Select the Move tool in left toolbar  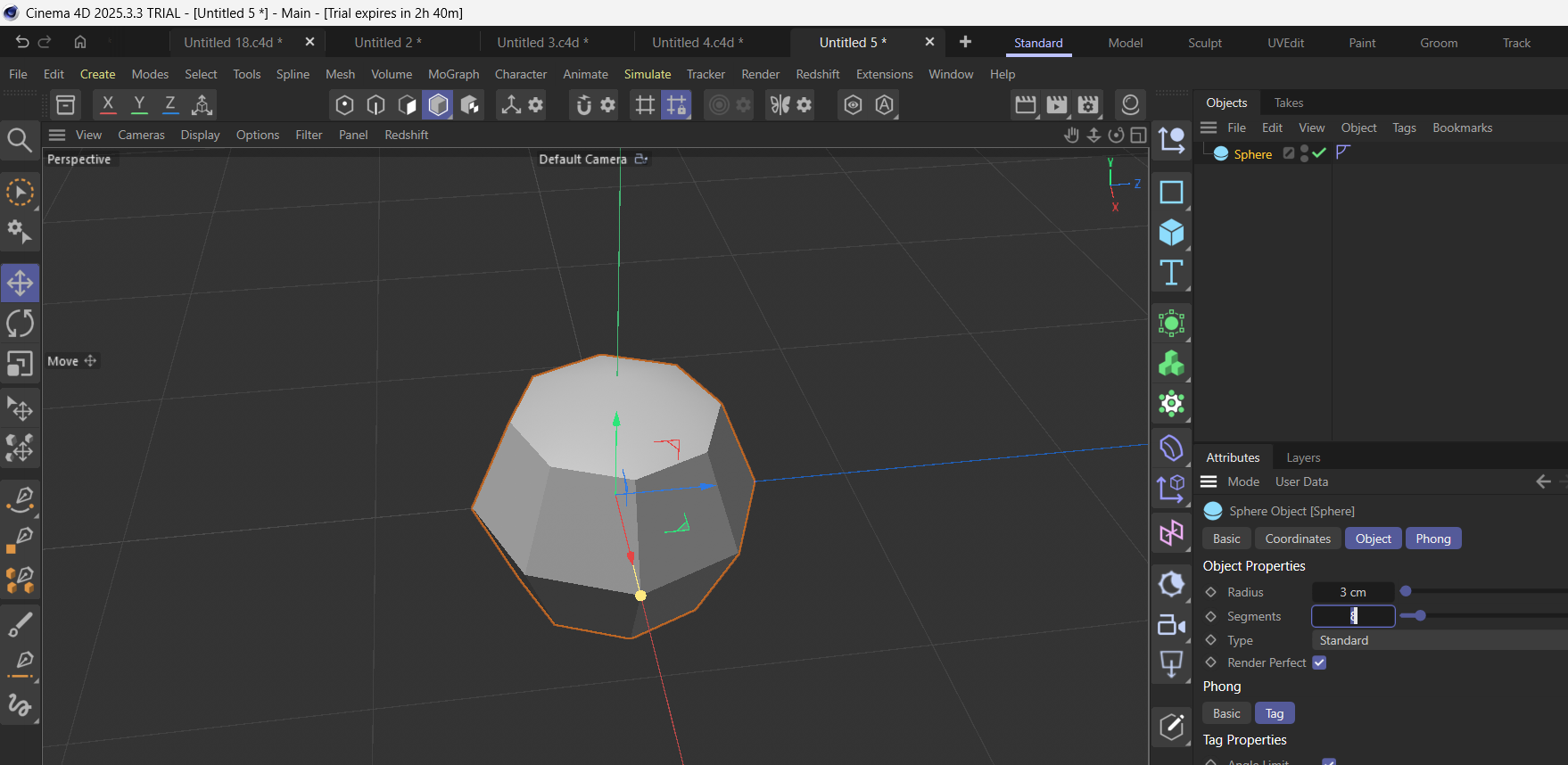coord(20,284)
